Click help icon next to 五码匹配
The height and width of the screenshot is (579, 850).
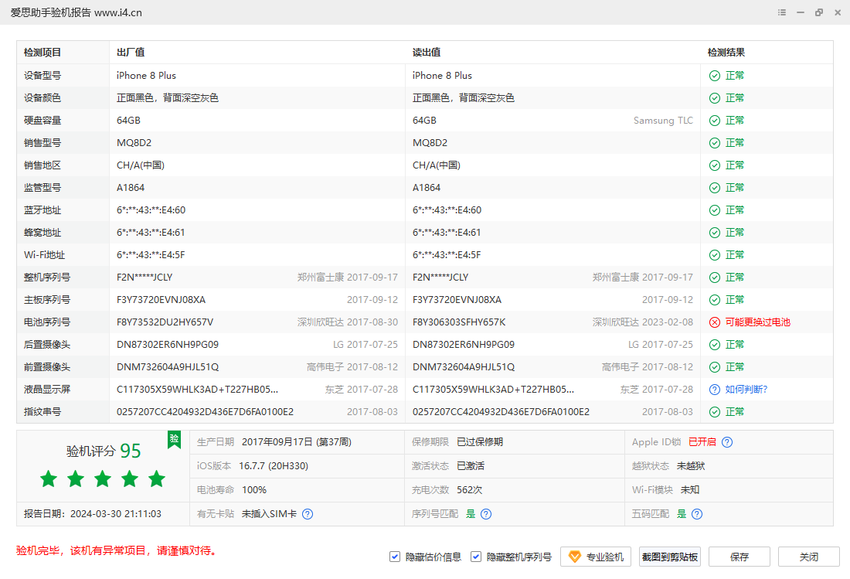[x=697, y=514]
